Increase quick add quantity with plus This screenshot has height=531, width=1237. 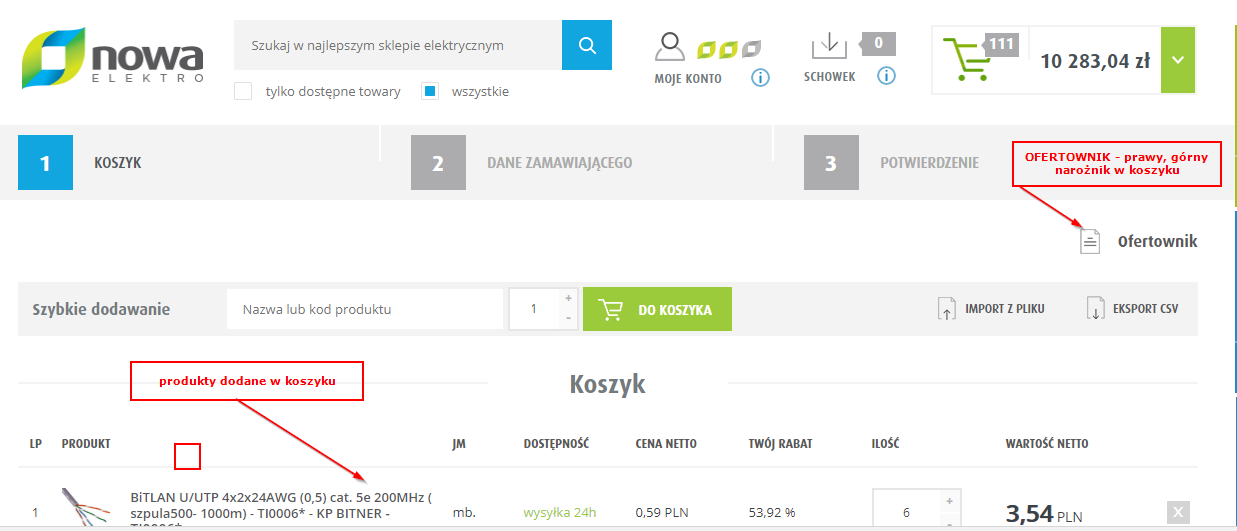pos(569,298)
